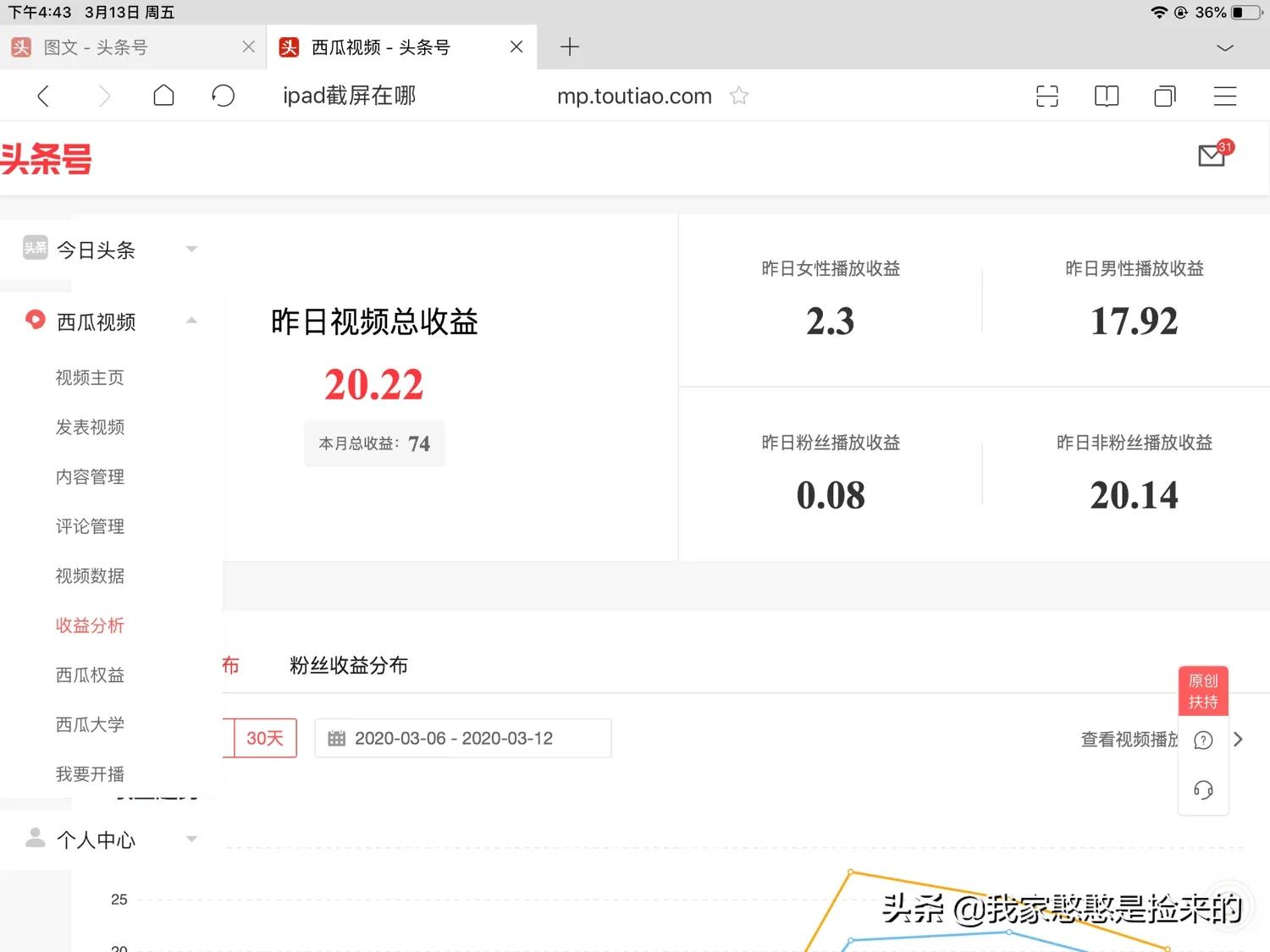This screenshot has width=1270, height=952.
Task: Click the 查看视频播放 link
Action: (1130, 739)
